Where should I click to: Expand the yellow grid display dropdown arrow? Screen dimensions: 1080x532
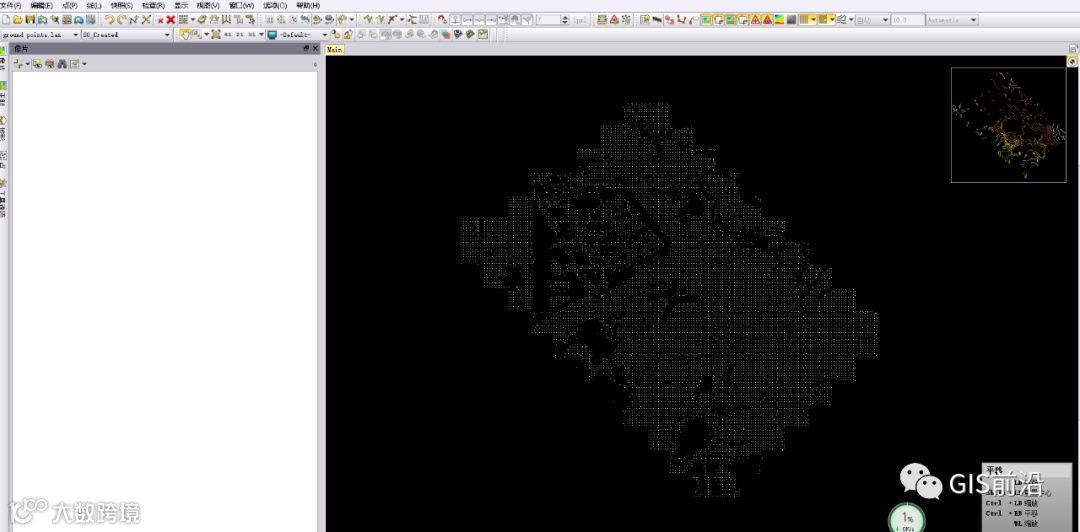pyautogui.click(x=813, y=20)
